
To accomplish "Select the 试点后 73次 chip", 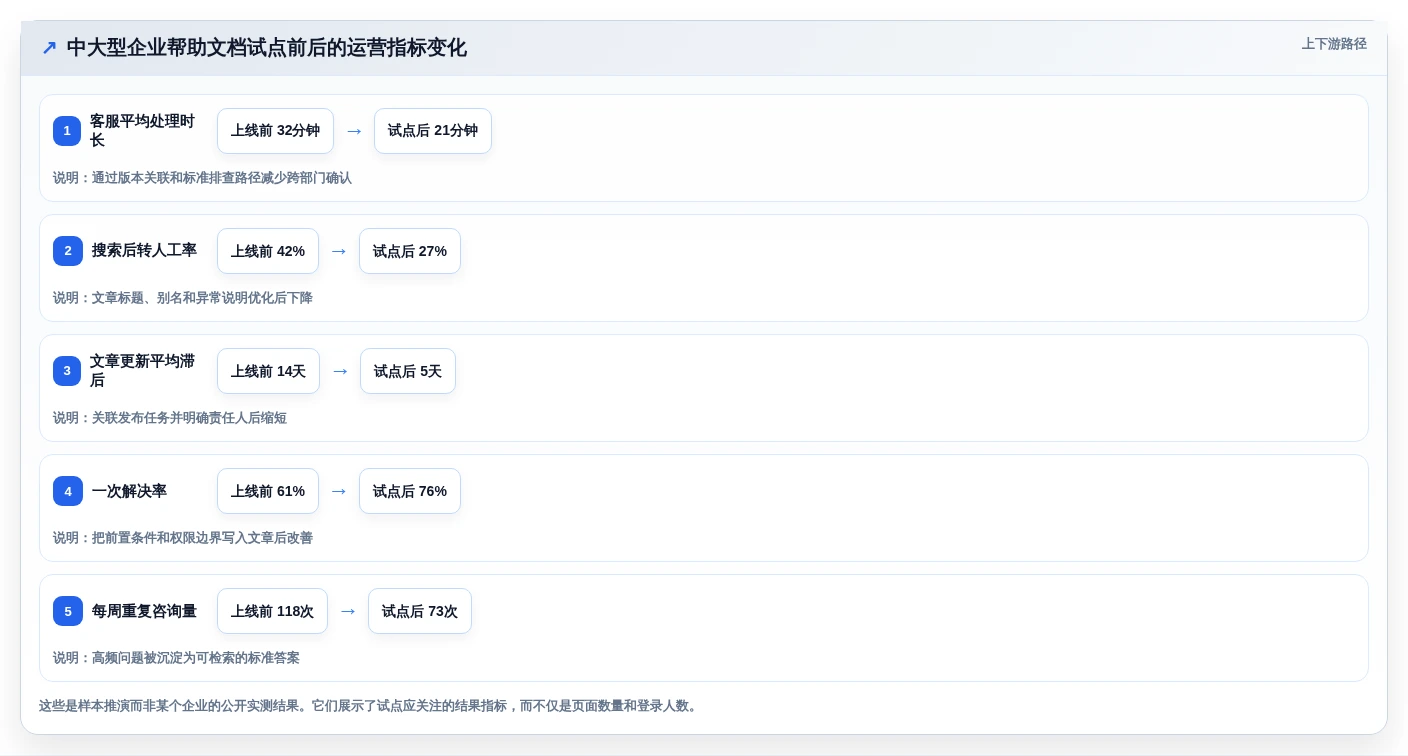I will click(420, 611).
